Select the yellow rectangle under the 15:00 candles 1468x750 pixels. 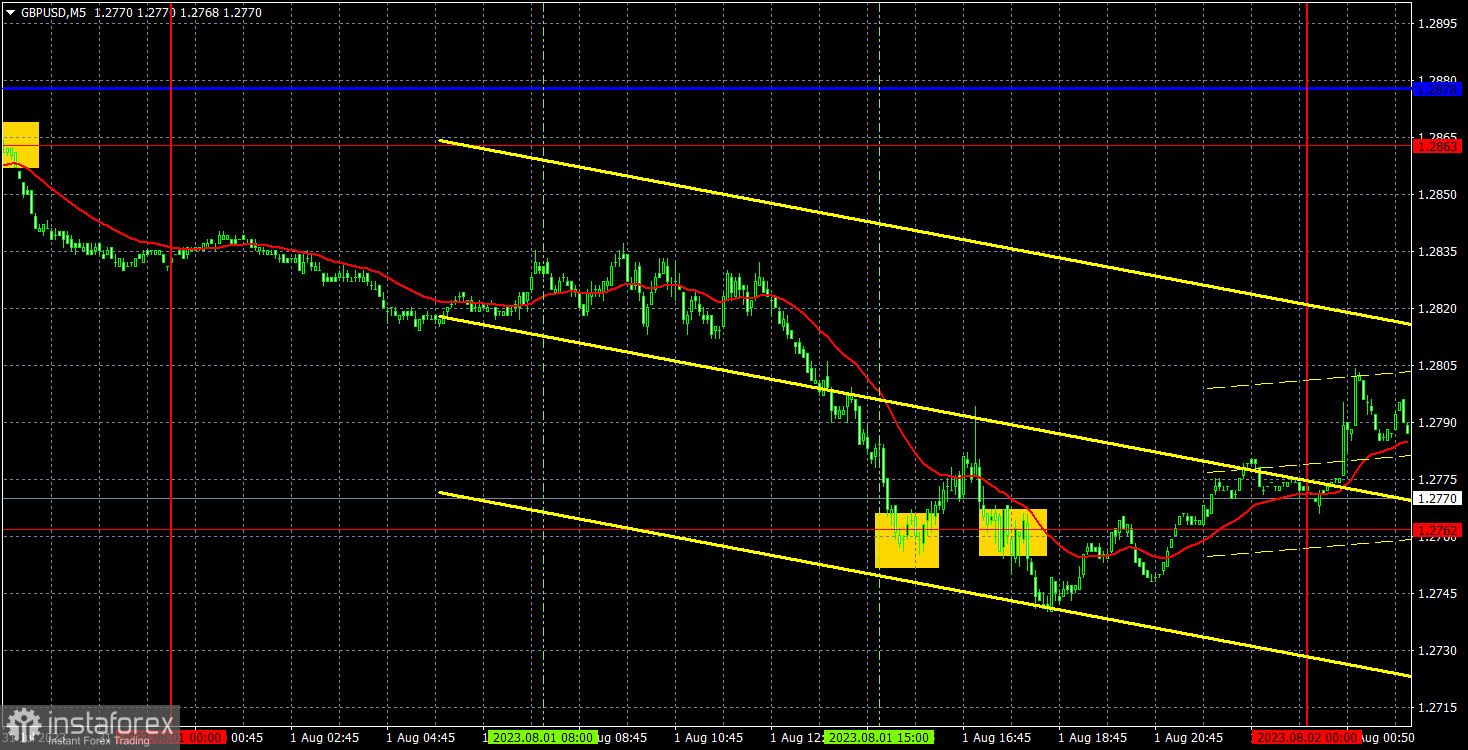(x=907, y=540)
